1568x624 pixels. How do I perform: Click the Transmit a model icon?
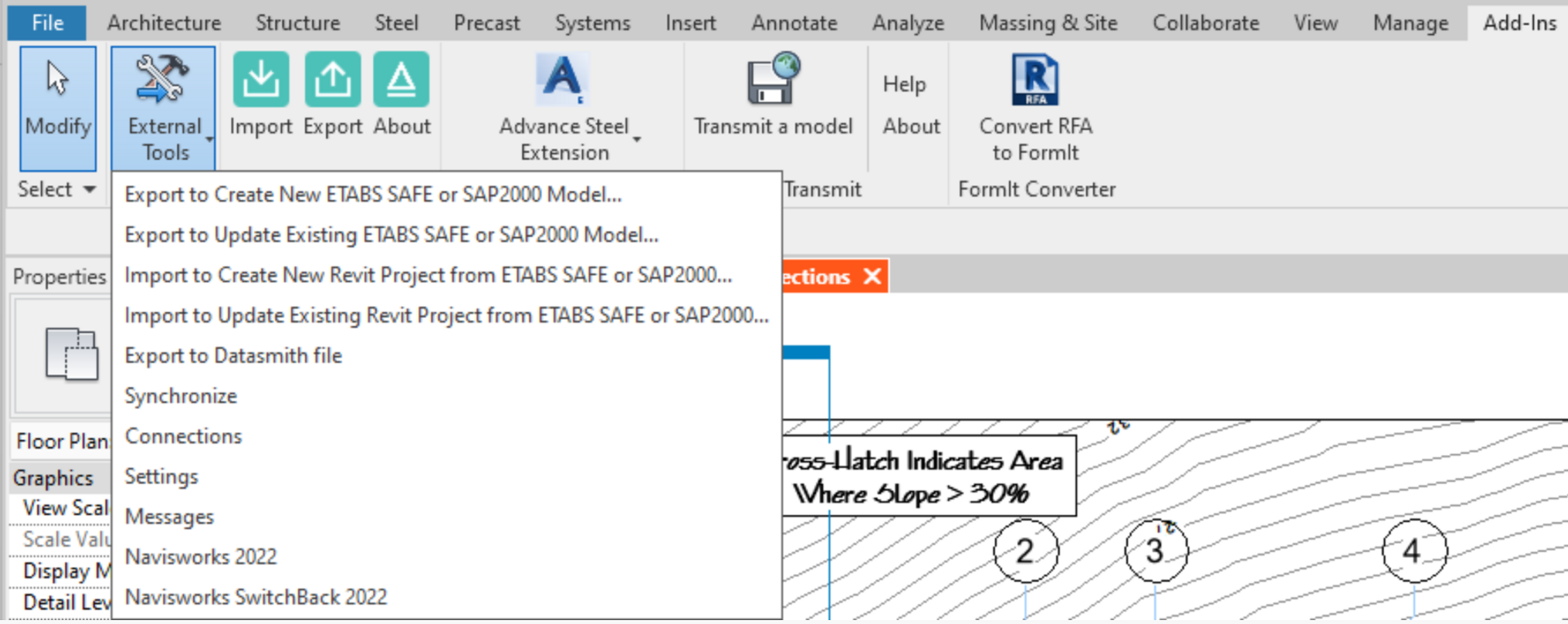(773, 78)
